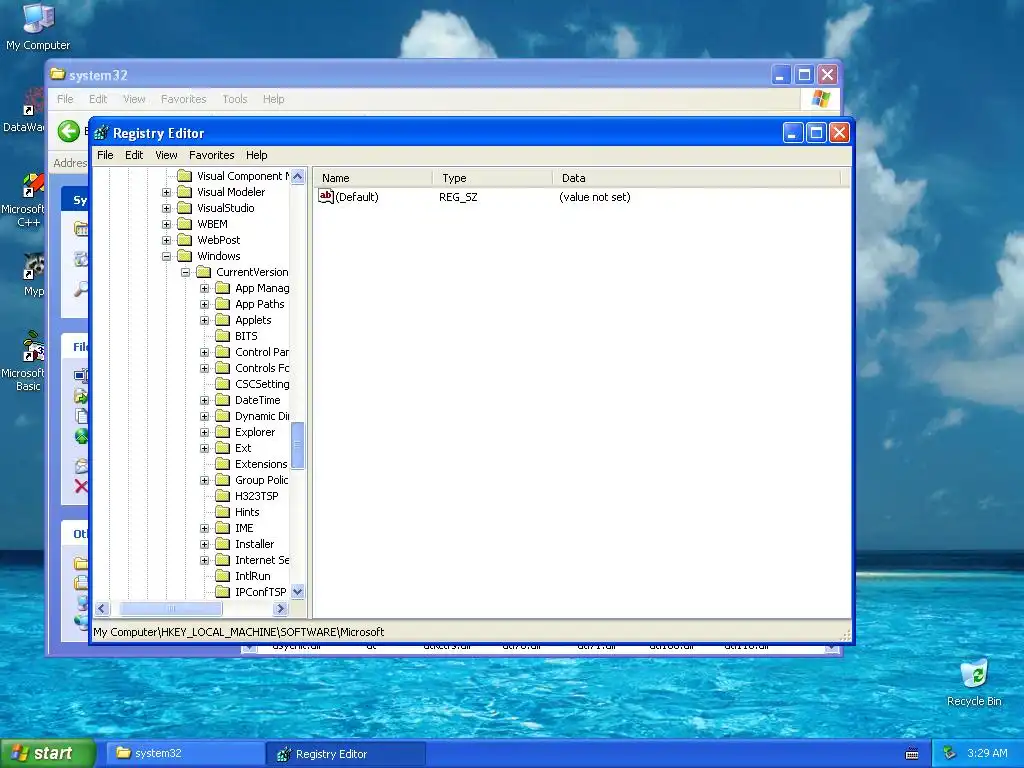Click the (value not set) data cell
The image size is (1024, 768).
594,197
